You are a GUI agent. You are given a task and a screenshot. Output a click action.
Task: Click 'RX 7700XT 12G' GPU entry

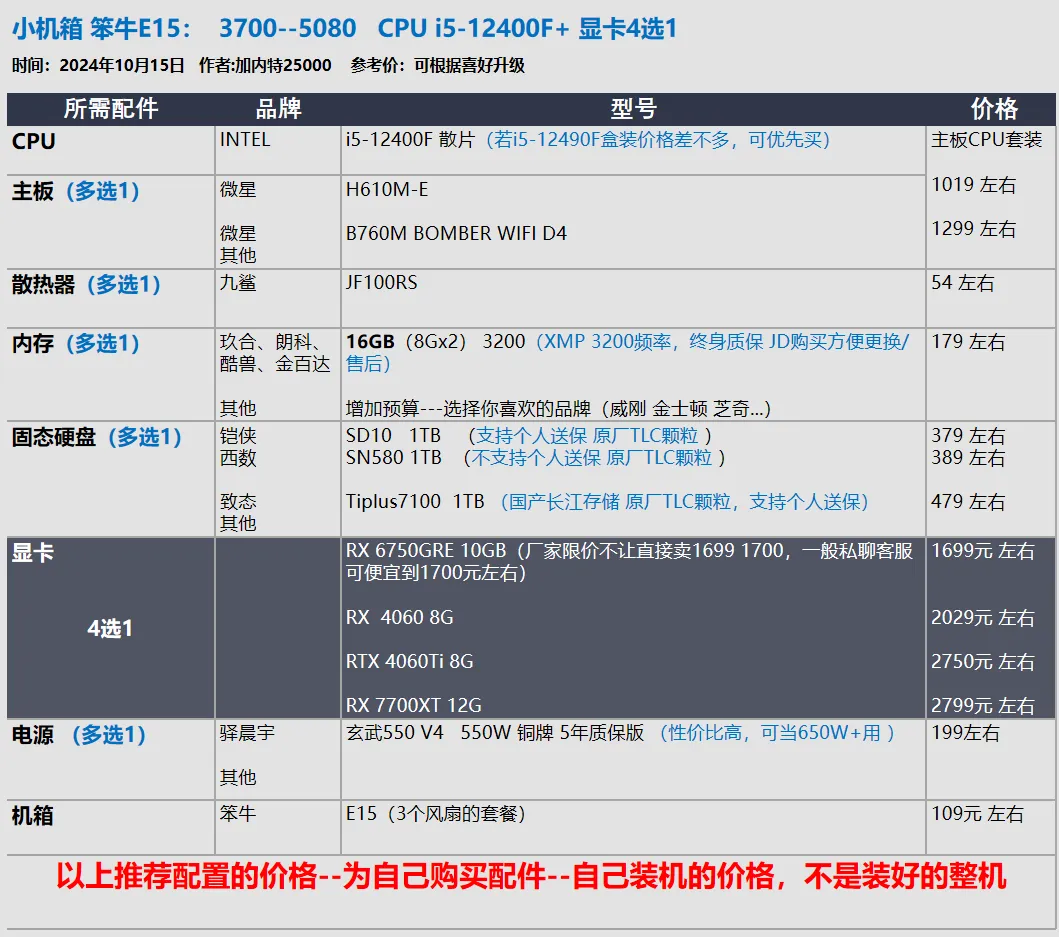(413, 705)
